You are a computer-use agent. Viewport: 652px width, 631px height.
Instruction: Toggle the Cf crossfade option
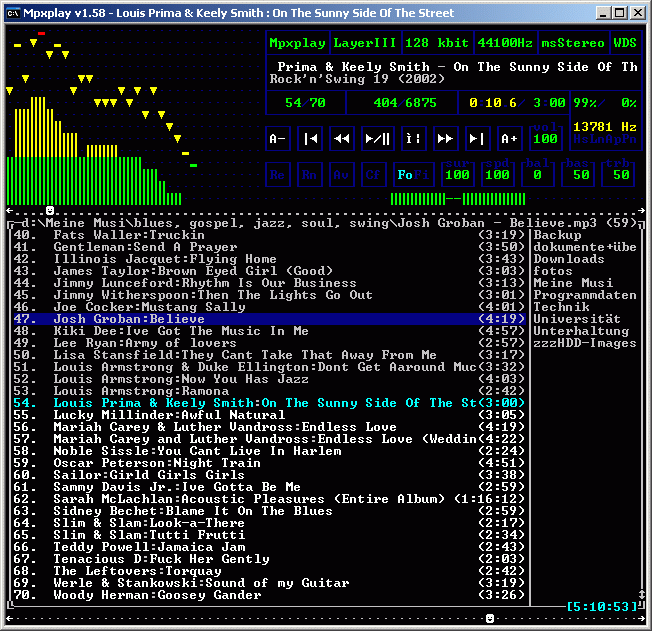coord(373,175)
